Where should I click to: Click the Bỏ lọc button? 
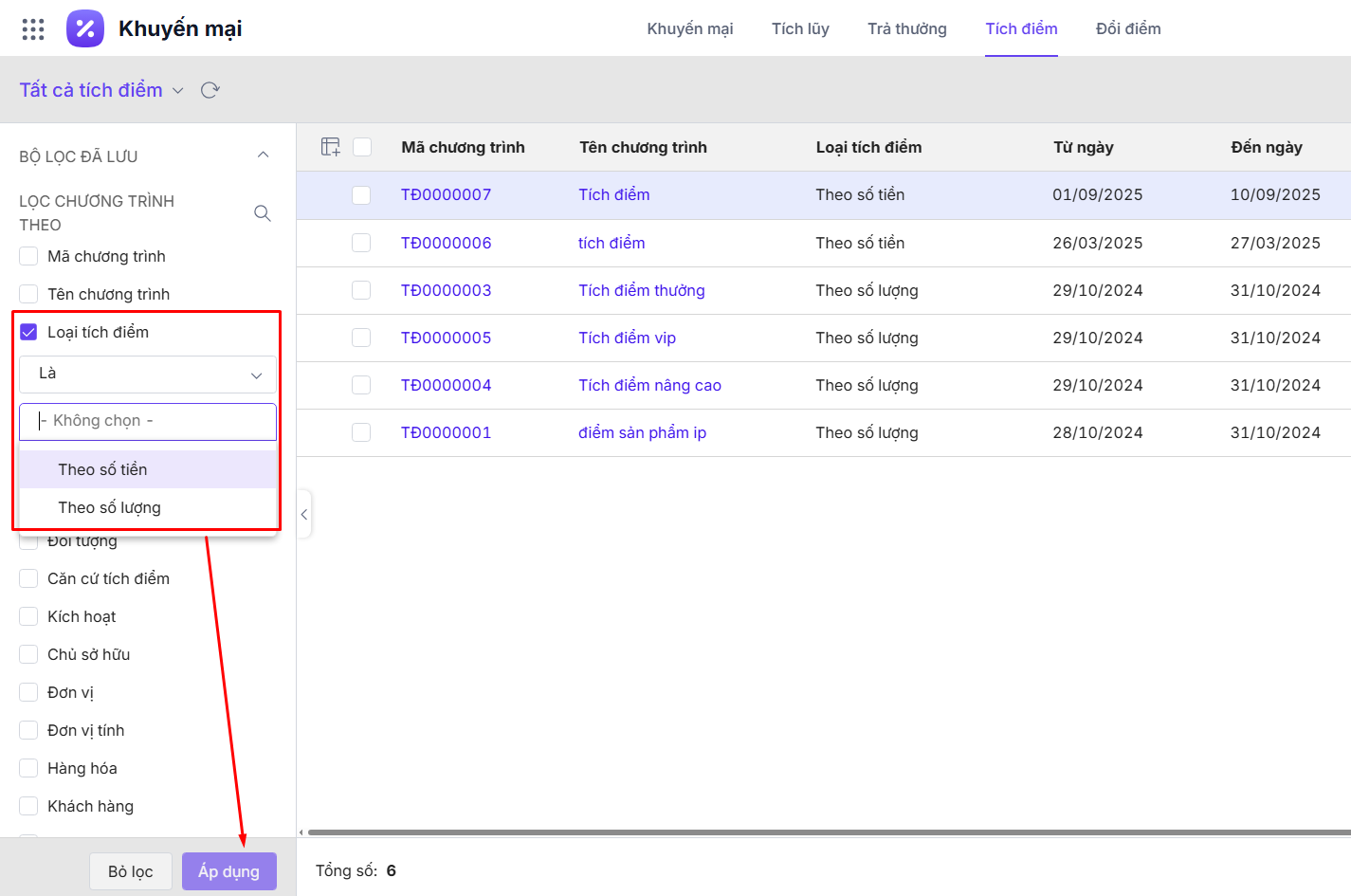pyautogui.click(x=131, y=871)
